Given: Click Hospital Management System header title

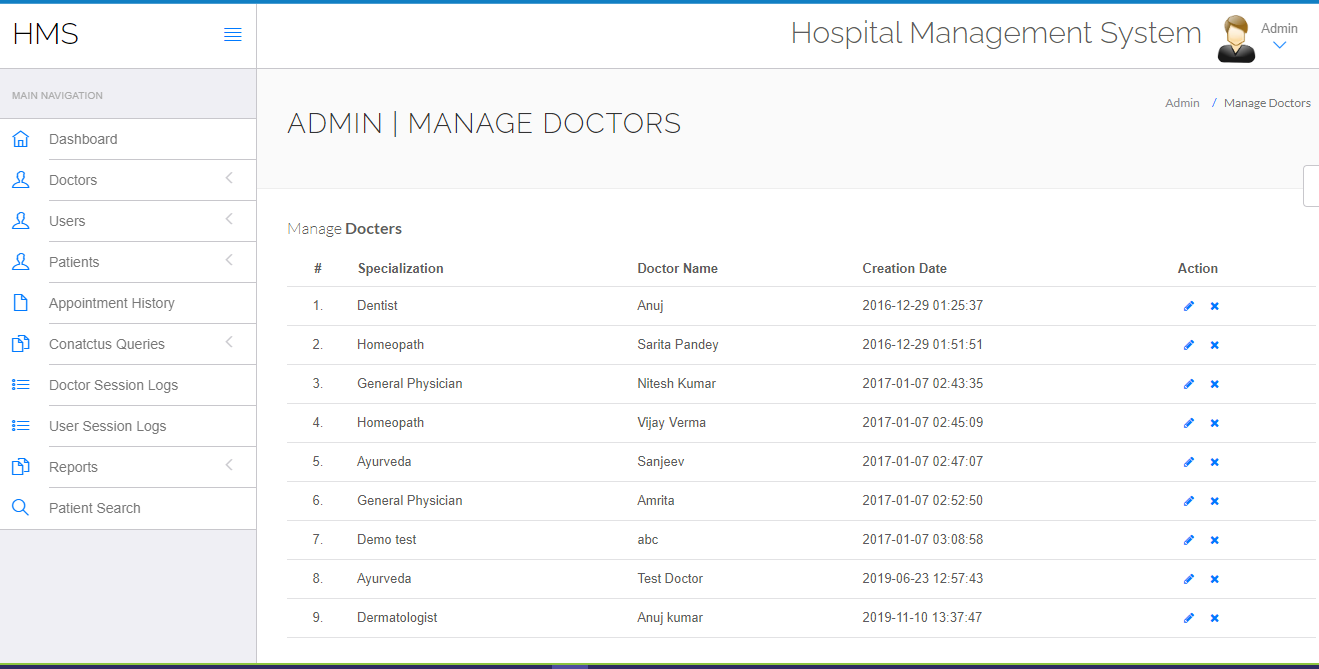Looking at the screenshot, I should pyautogui.click(x=996, y=33).
